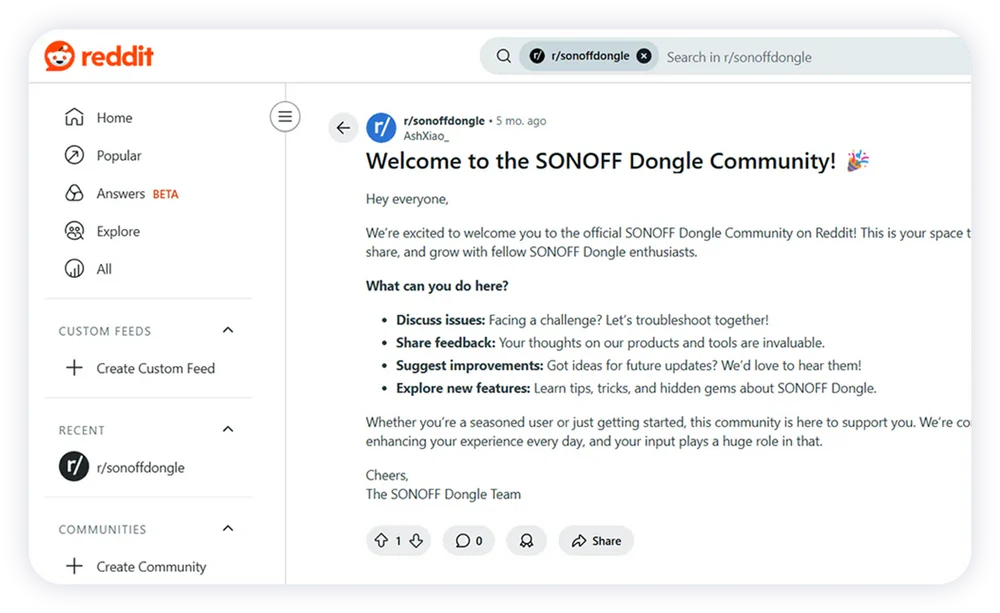
Task: Click the upvote arrow on the post
Action: click(x=381, y=541)
